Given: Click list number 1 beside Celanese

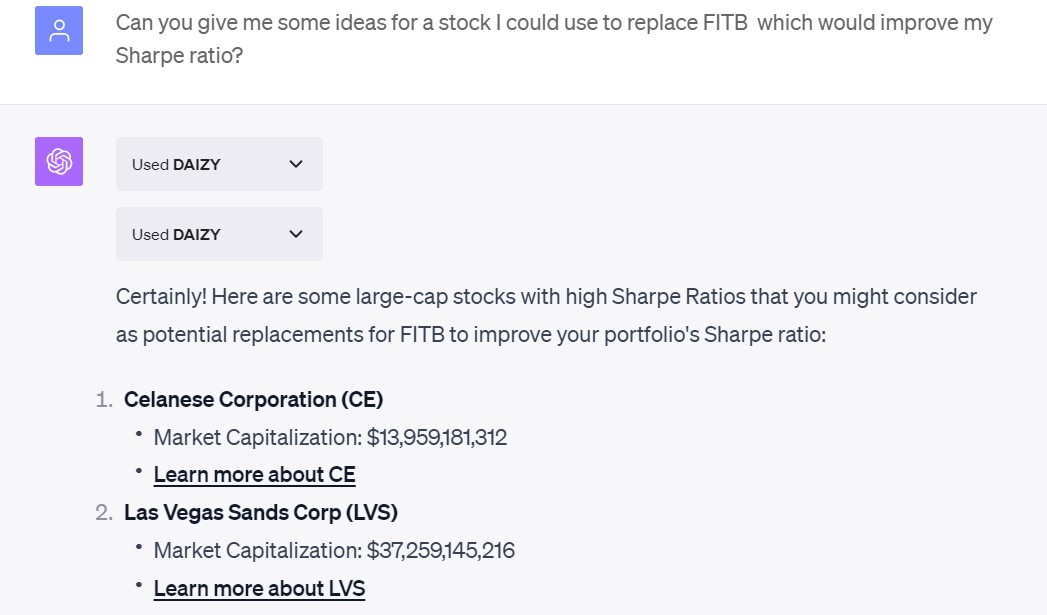Looking at the screenshot, I should [x=103, y=400].
